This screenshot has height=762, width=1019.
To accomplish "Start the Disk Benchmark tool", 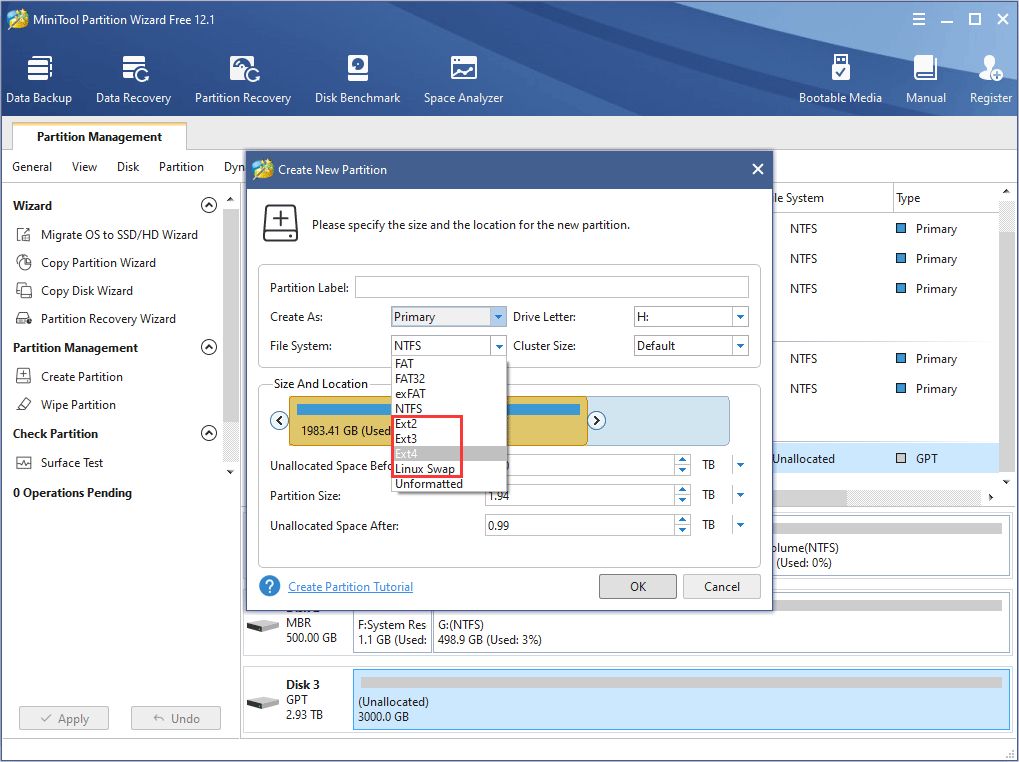I will click(x=357, y=80).
